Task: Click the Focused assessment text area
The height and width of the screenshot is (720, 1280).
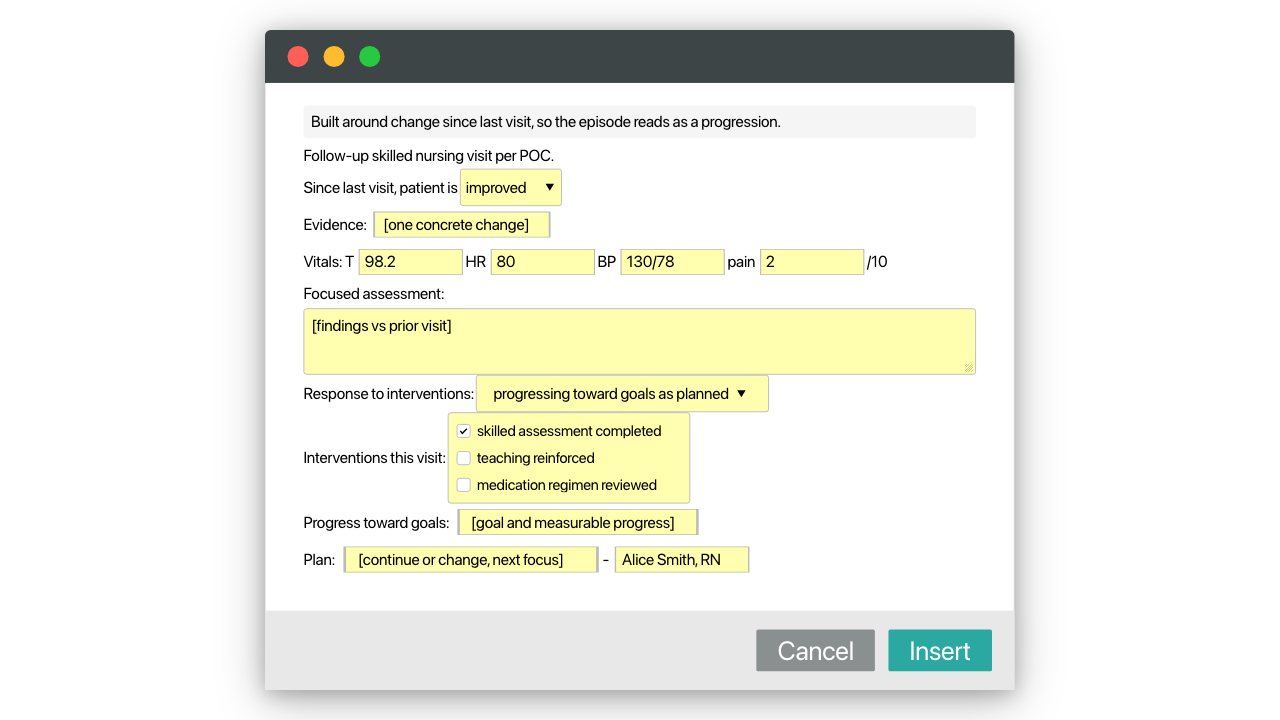Action: click(x=640, y=342)
